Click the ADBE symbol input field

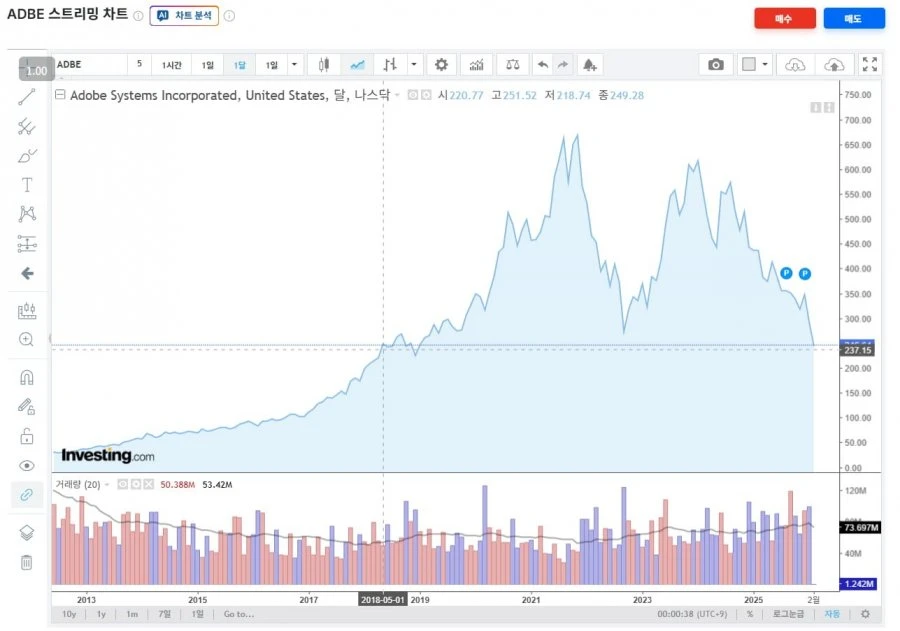tap(90, 64)
